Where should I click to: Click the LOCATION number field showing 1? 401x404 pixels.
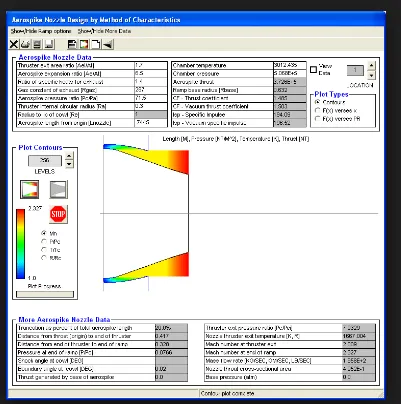355,70
